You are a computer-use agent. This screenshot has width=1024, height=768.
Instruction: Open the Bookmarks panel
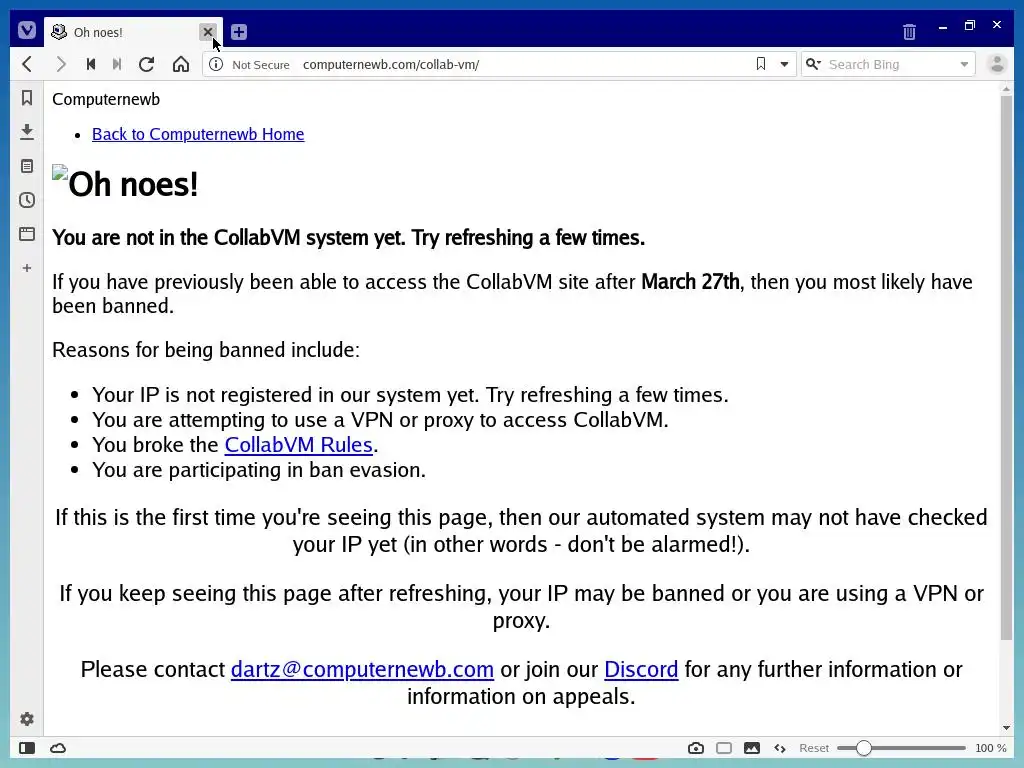(x=27, y=98)
